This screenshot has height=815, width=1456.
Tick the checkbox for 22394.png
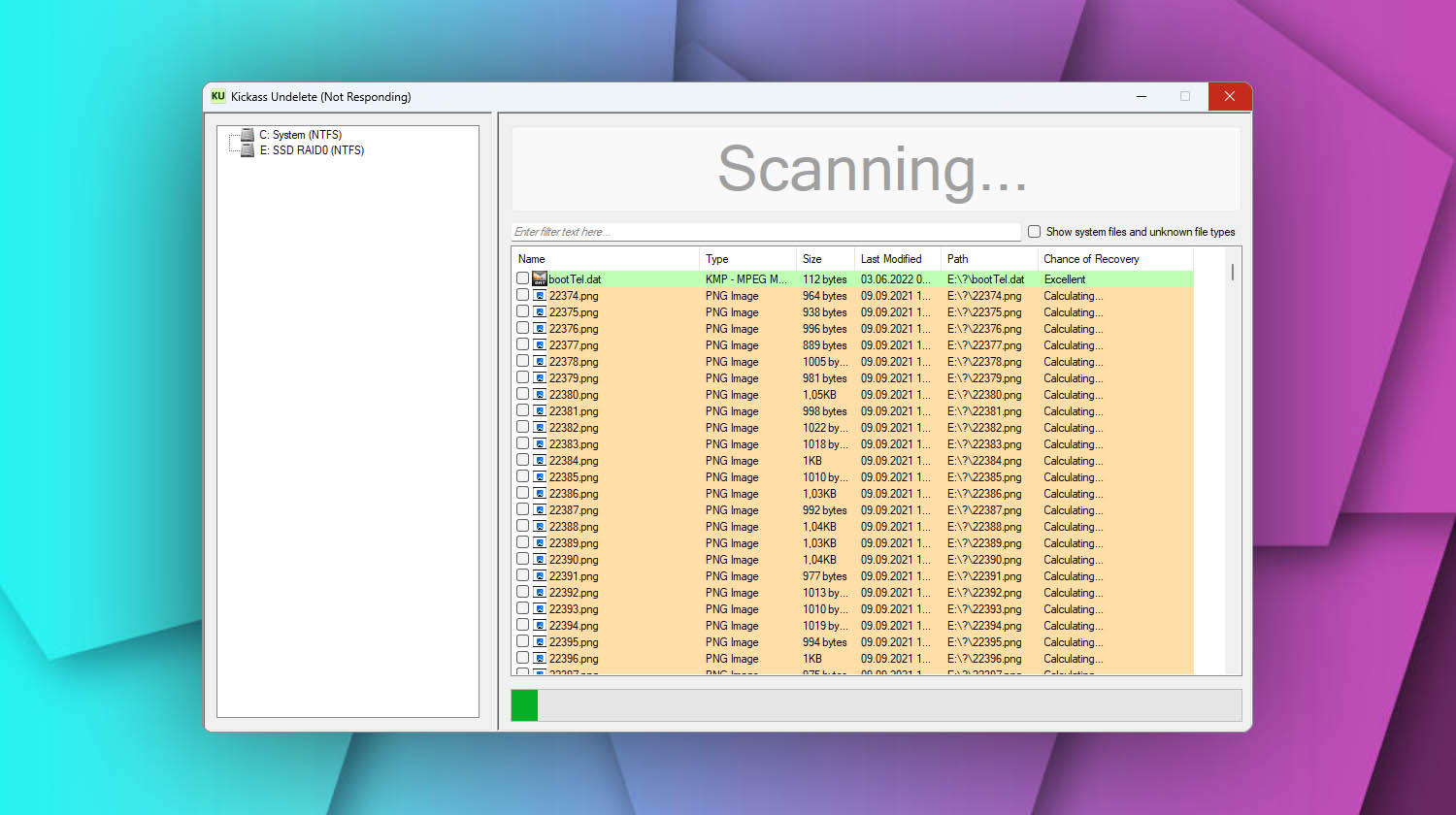(522, 625)
